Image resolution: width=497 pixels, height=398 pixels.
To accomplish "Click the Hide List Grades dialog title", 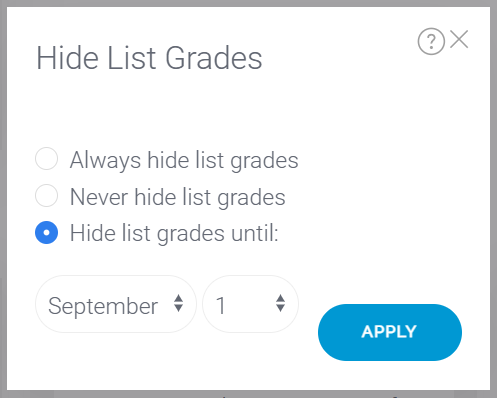I will (149, 58).
